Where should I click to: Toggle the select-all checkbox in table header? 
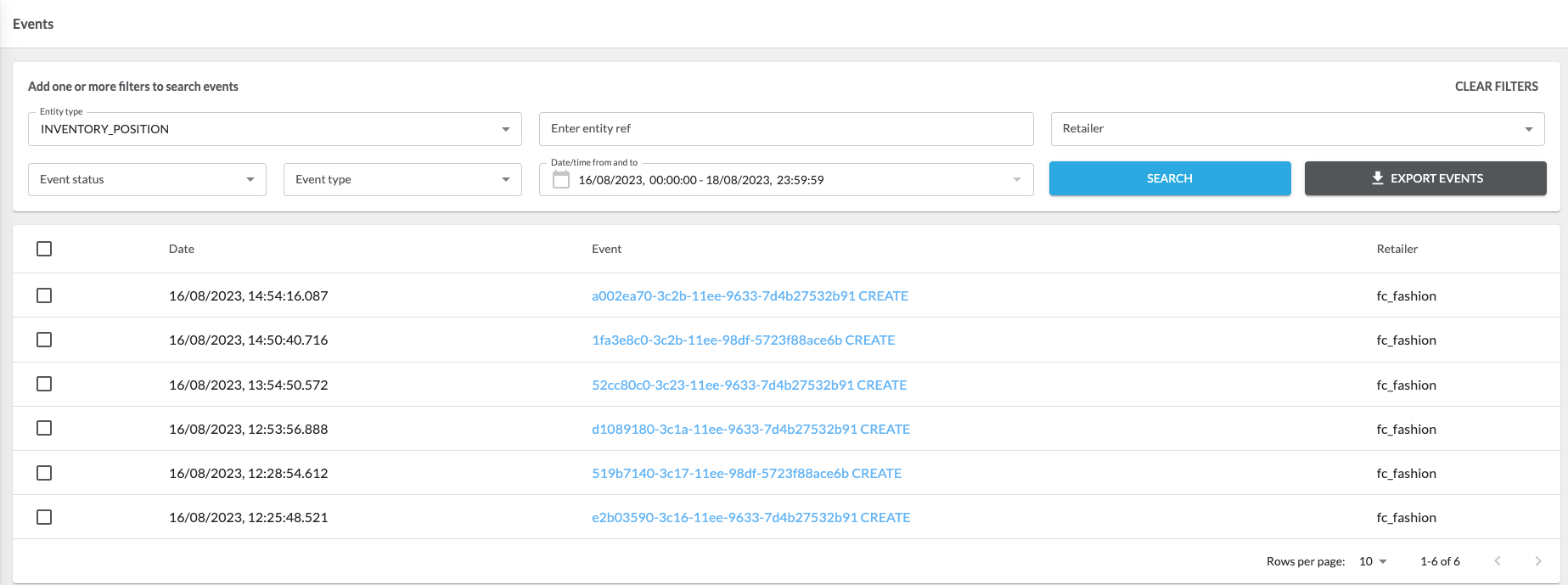[x=44, y=249]
